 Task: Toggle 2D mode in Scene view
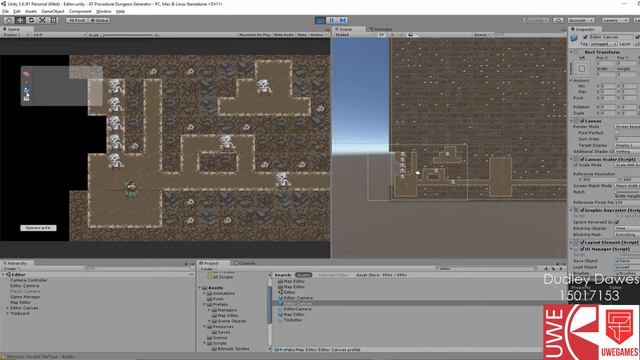coord(381,35)
